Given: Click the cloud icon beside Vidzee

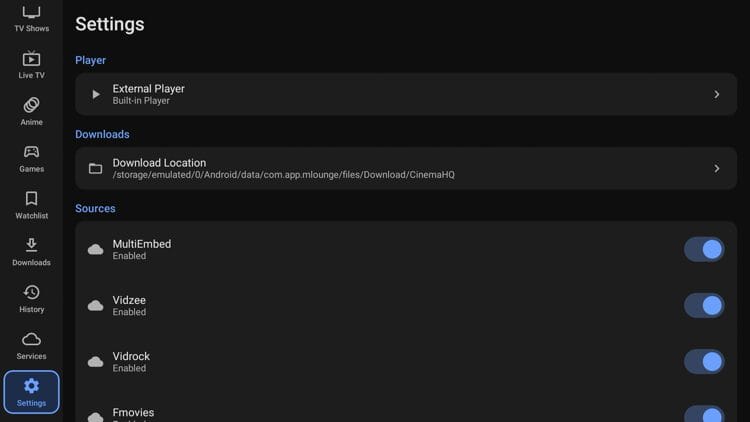Looking at the screenshot, I should (x=96, y=305).
